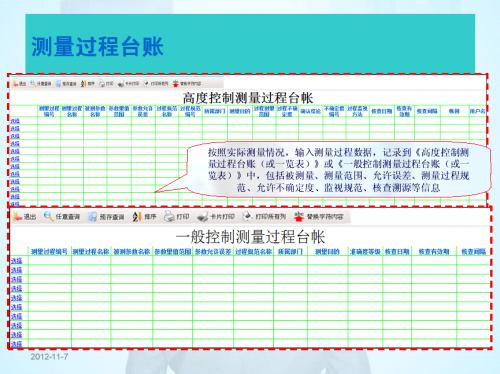This screenshot has width=500, height=374.
Task: Click 退出 icon in 一般控制 toolbar
Action: (x=17, y=217)
